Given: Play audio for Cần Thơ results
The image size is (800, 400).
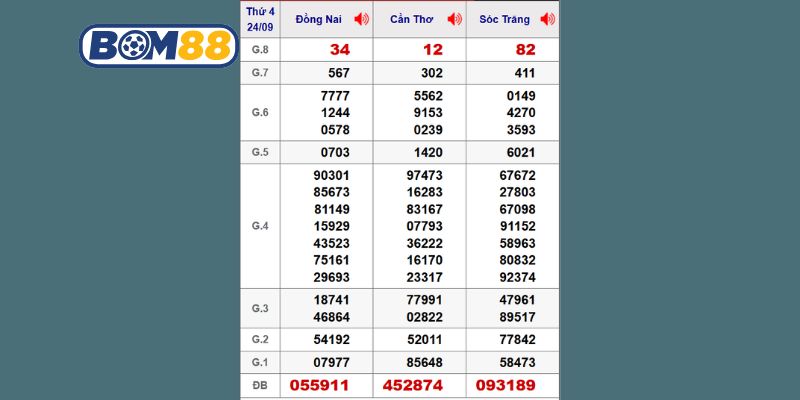Looking at the screenshot, I should point(454,19).
